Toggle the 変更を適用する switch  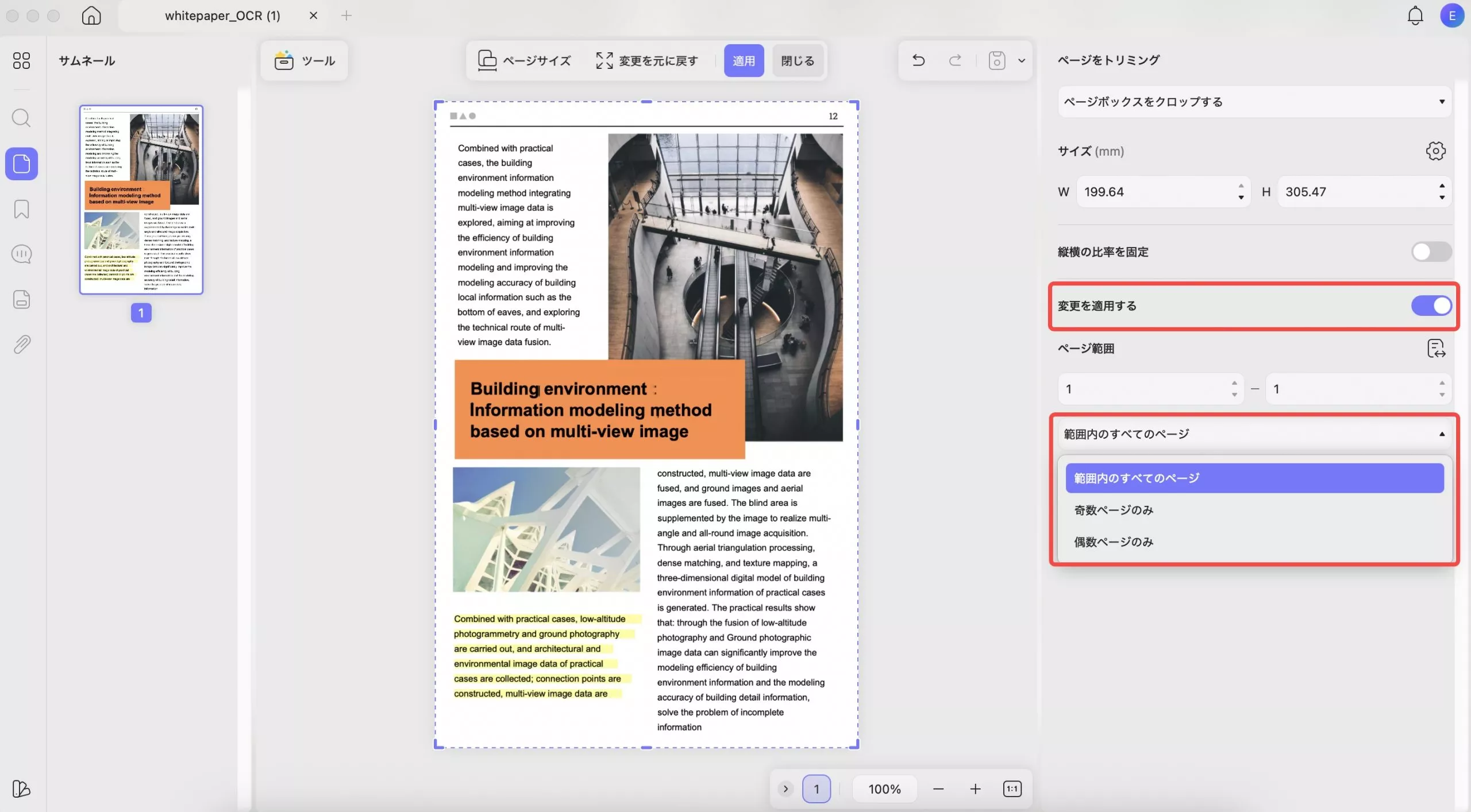[1431, 306]
